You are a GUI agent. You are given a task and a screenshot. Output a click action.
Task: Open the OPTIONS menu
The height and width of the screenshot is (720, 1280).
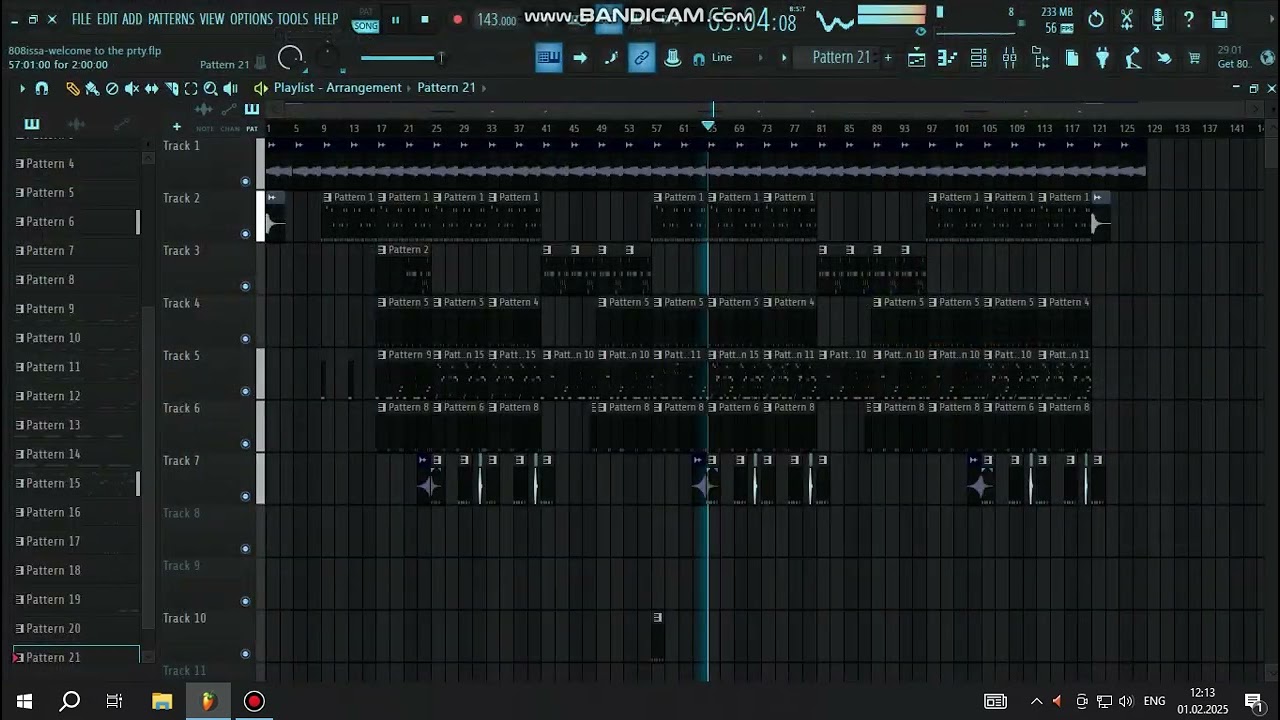251,19
